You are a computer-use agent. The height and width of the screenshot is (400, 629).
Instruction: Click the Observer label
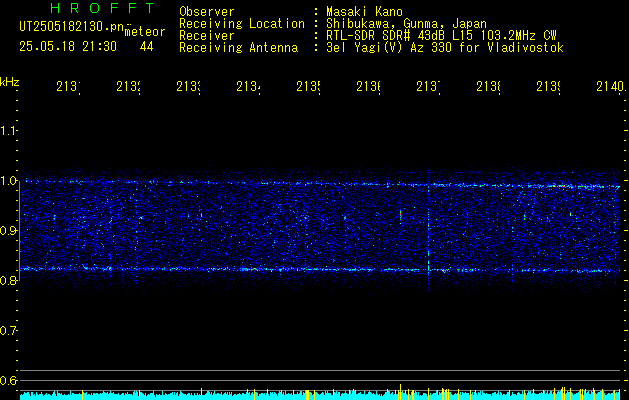[207, 12]
